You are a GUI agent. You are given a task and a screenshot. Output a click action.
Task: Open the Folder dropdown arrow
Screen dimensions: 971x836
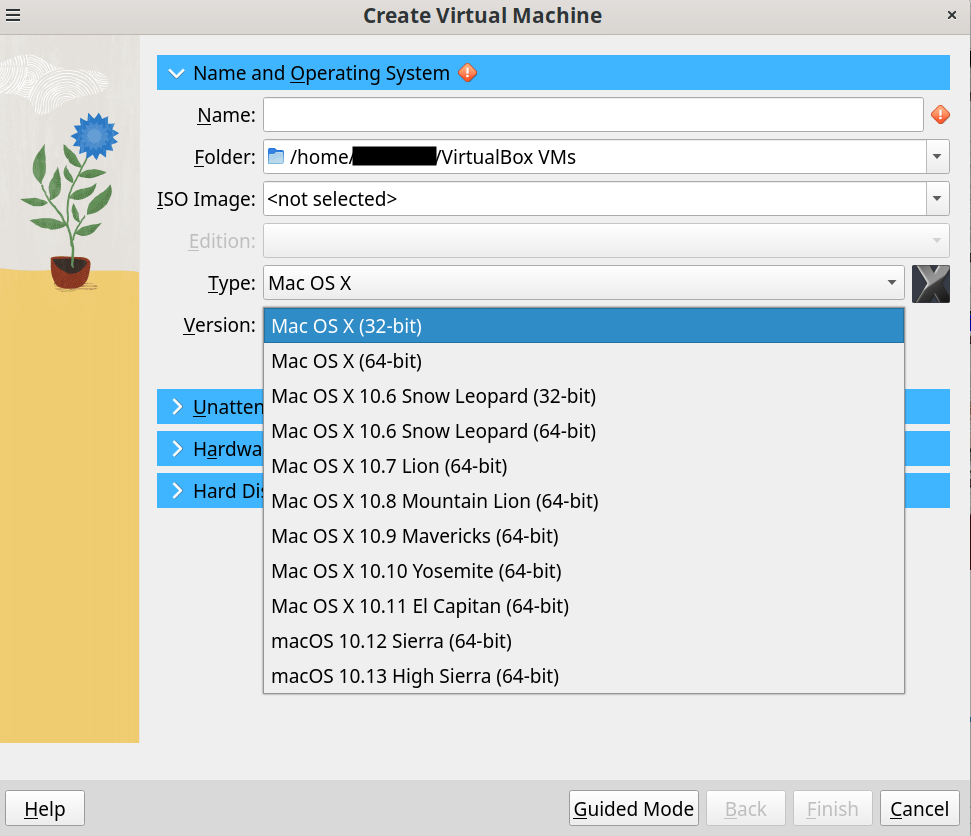[937, 157]
